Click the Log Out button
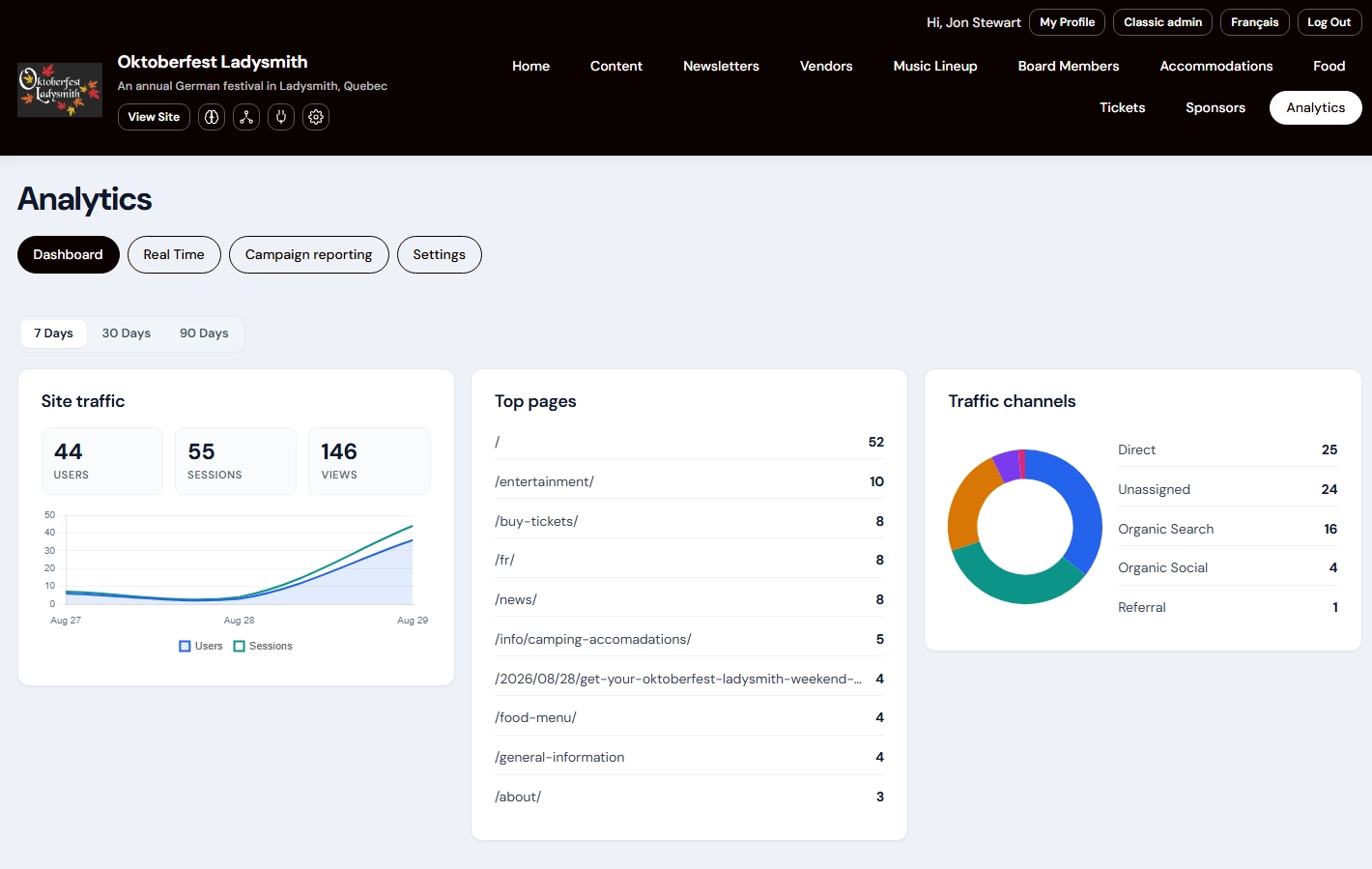Screen dimensions: 1372x869 pos(1329,22)
